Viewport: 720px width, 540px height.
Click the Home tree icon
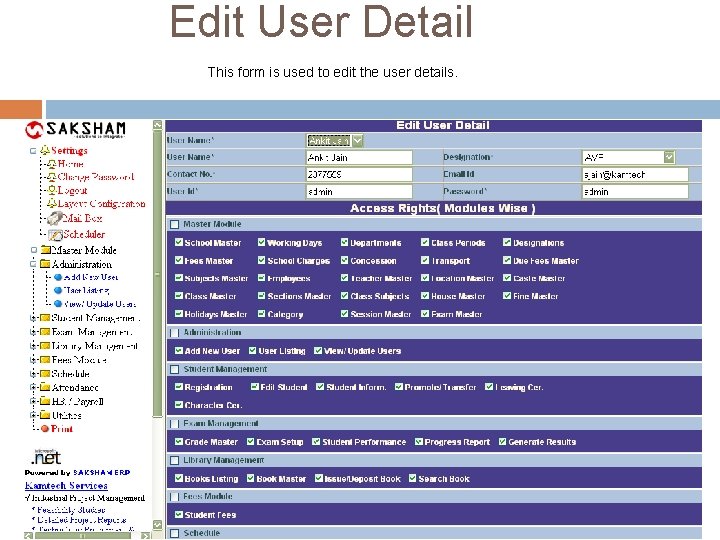tap(52, 164)
